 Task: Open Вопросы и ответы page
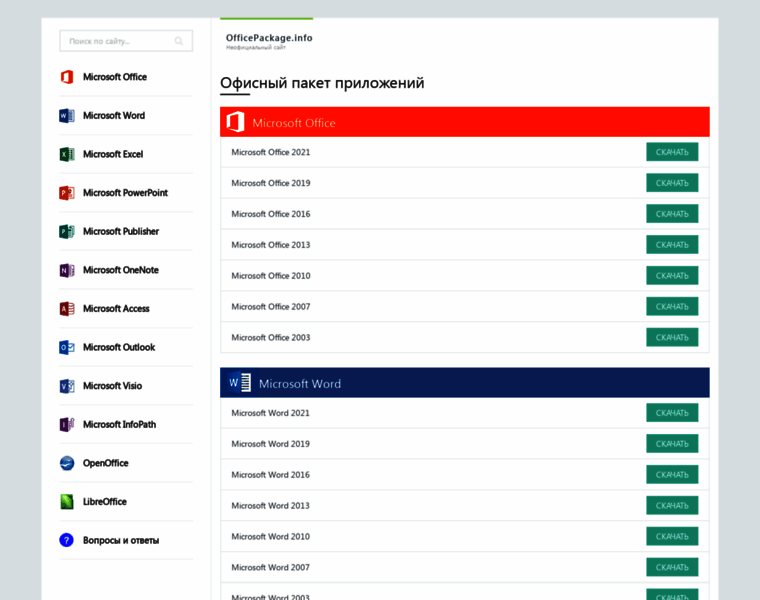[120, 540]
